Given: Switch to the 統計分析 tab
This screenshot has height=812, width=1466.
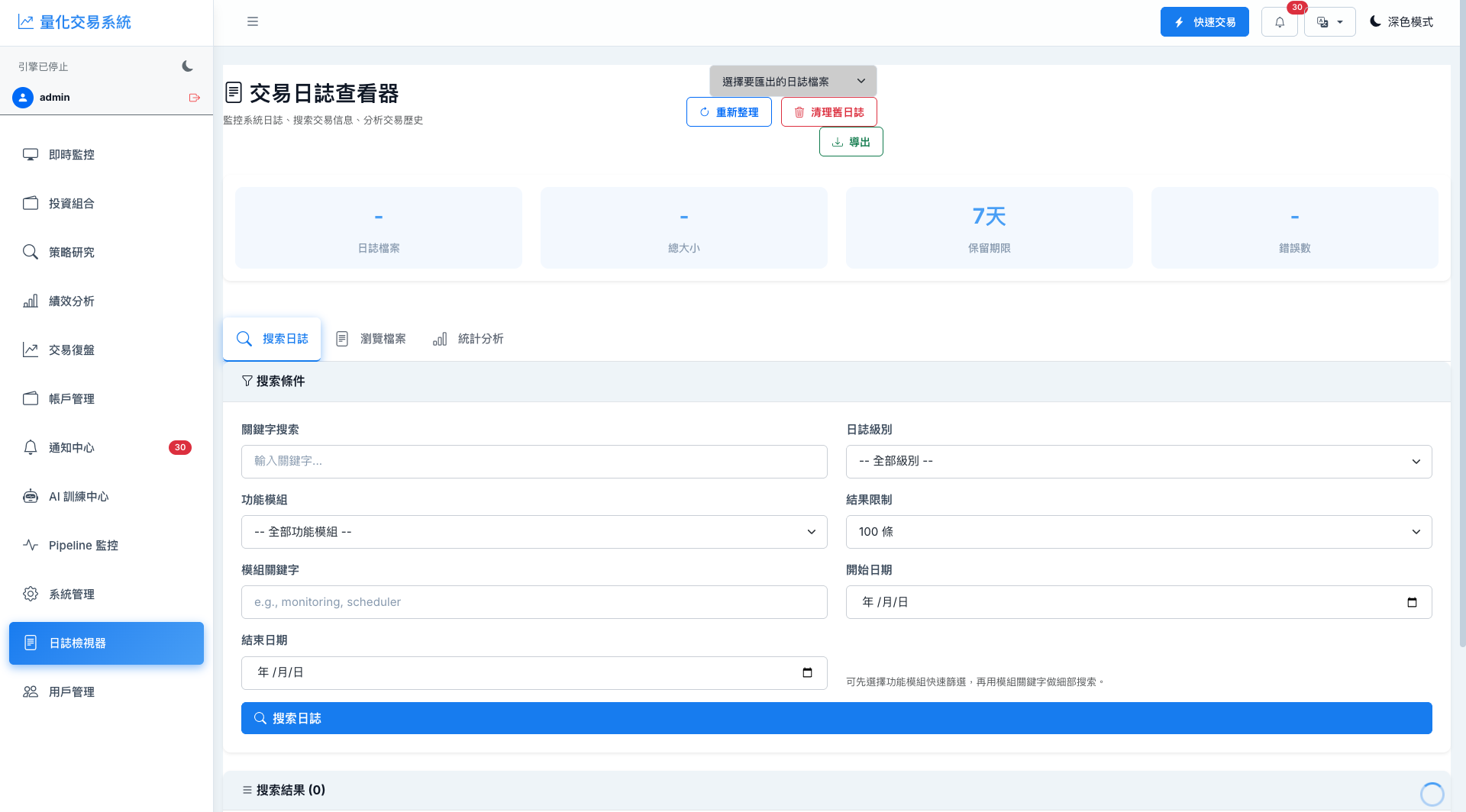Looking at the screenshot, I should point(468,339).
